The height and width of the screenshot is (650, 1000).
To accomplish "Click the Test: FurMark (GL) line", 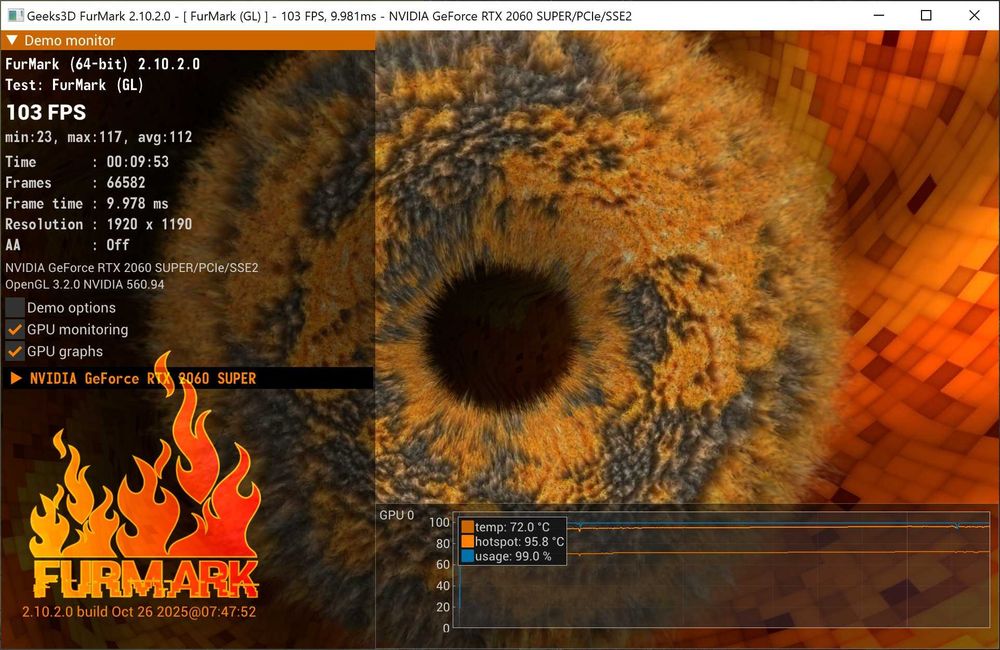I will click(x=74, y=85).
